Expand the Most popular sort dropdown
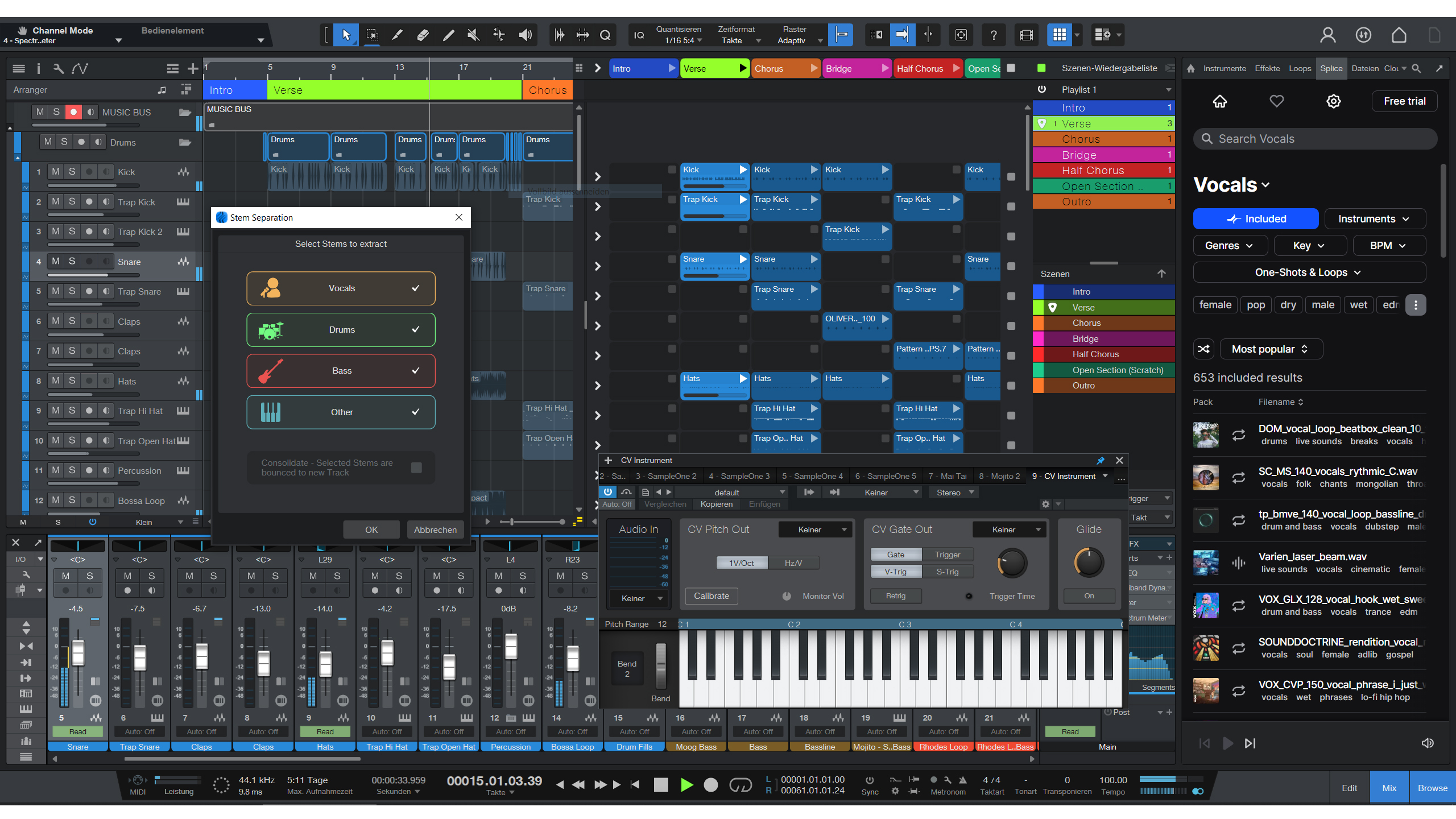This screenshot has height=819, width=1456. pyautogui.click(x=1272, y=349)
